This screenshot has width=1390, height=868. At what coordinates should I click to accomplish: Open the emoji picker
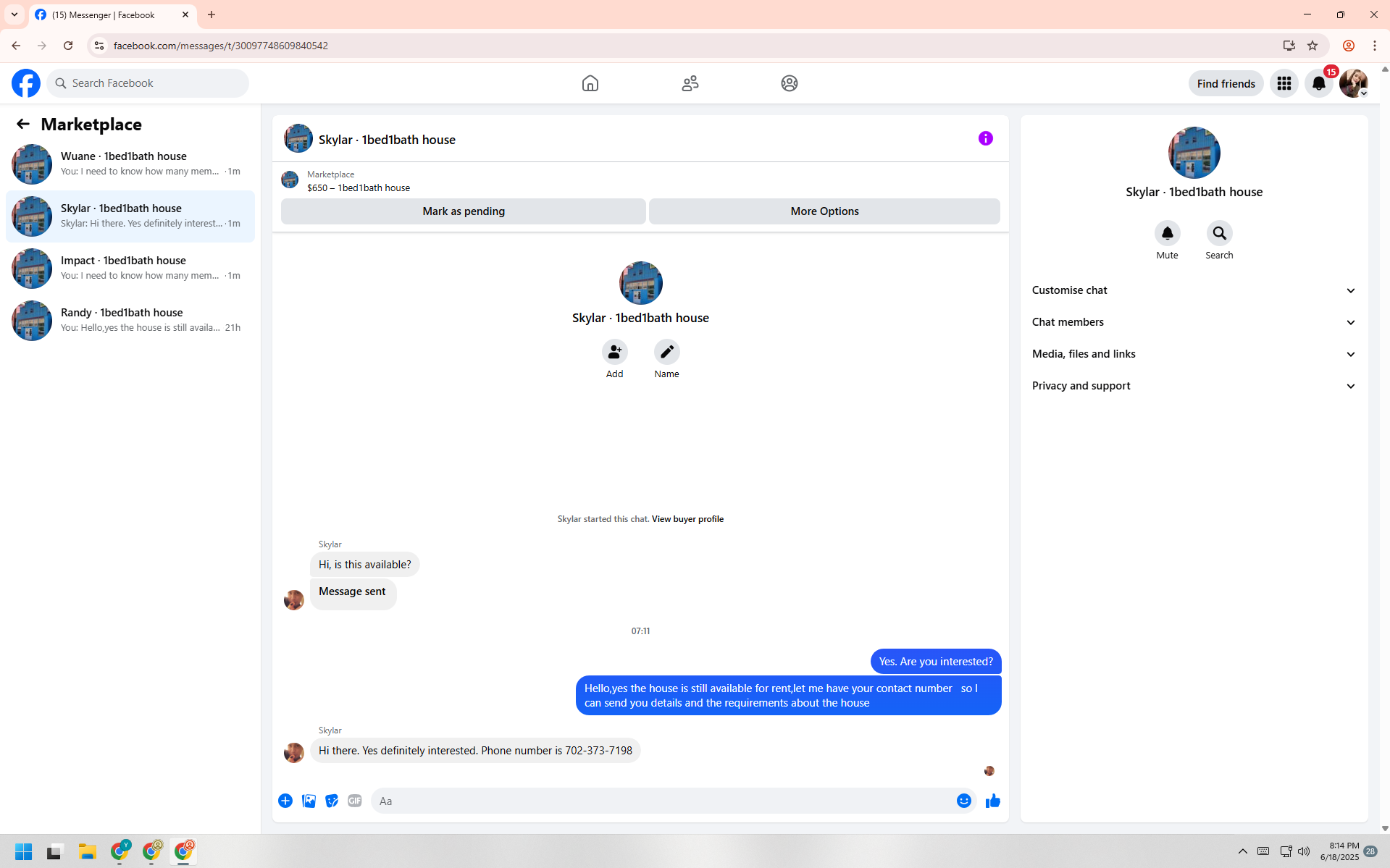tap(964, 801)
